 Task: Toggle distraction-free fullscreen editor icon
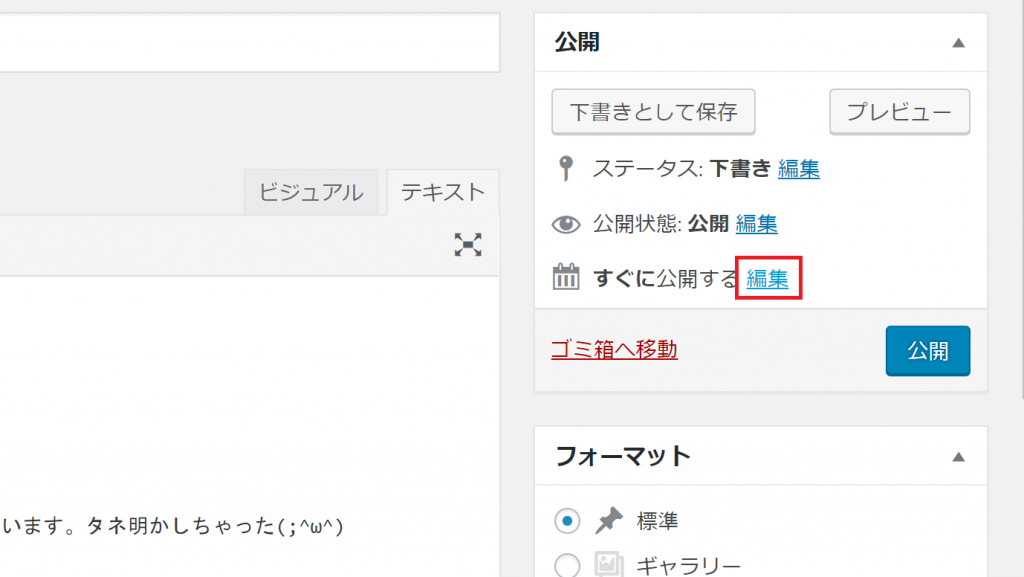tap(468, 245)
